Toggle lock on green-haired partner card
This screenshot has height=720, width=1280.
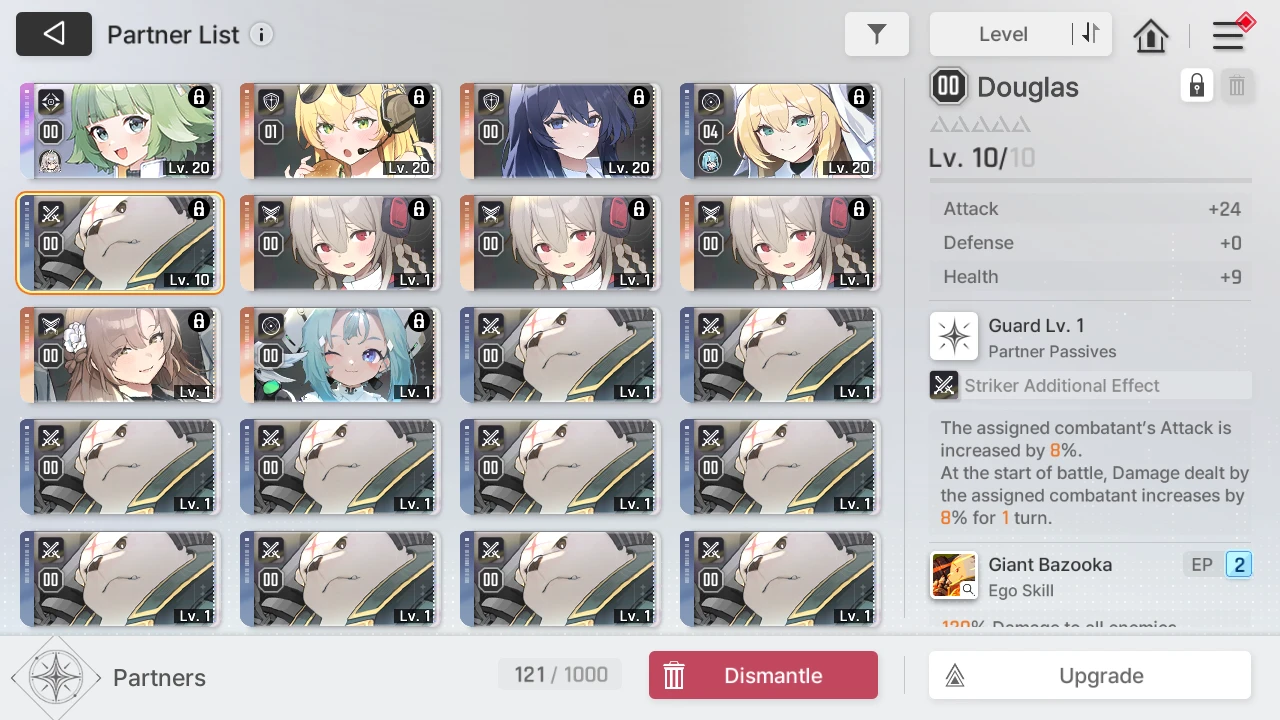(199, 97)
